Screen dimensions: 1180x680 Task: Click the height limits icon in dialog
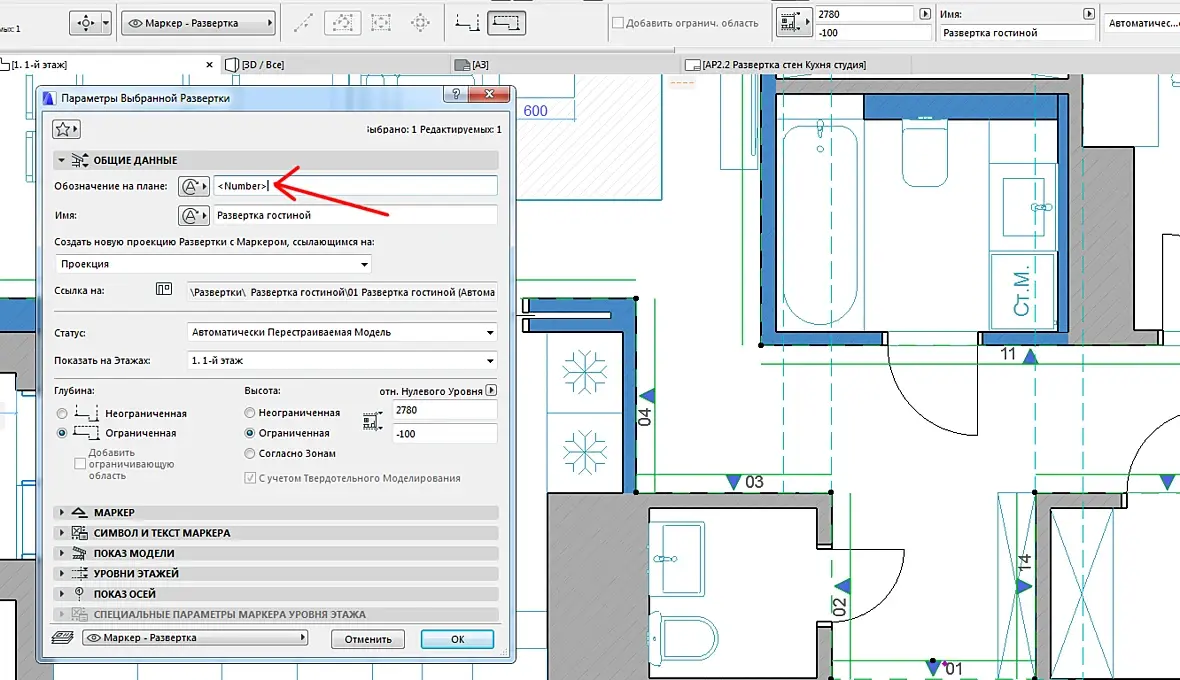coord(372,422)
